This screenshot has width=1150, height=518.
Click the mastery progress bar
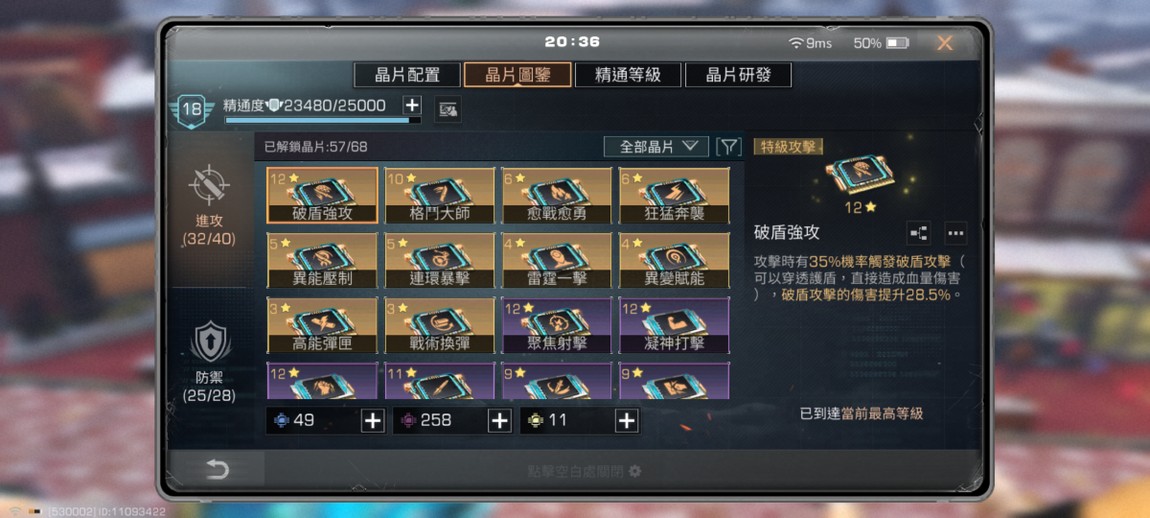tap(323, 120)
